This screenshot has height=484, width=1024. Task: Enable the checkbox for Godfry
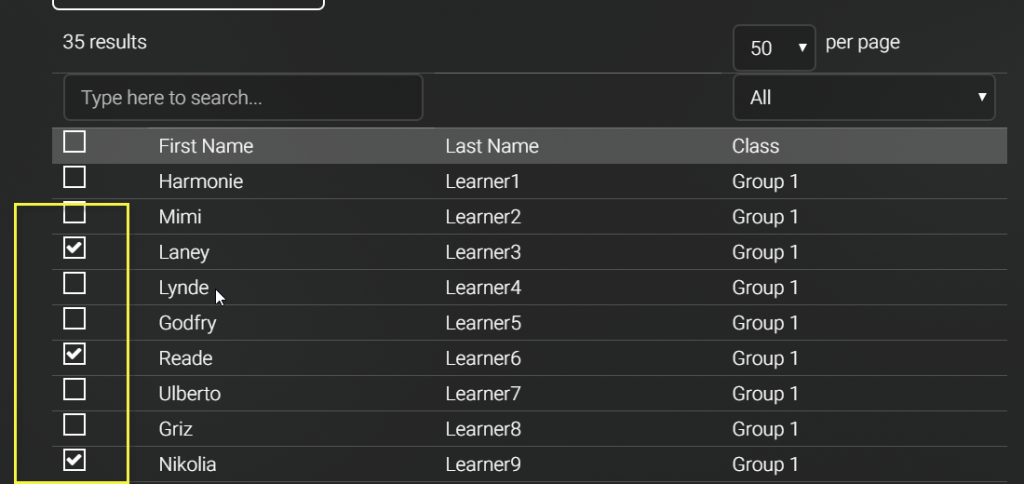click(74, 319)
